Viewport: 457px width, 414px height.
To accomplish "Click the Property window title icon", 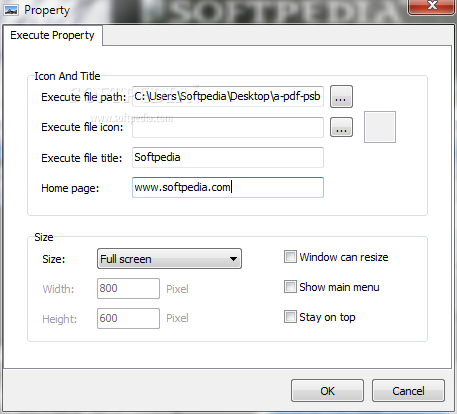I will [11, 10].
